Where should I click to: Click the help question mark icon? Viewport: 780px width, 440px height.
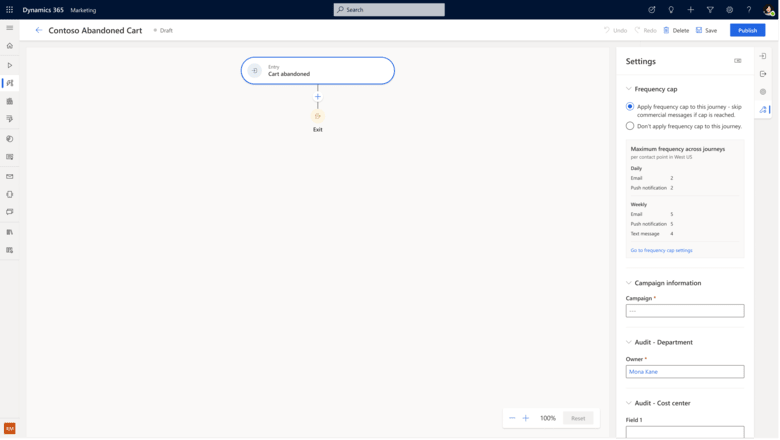749,9
